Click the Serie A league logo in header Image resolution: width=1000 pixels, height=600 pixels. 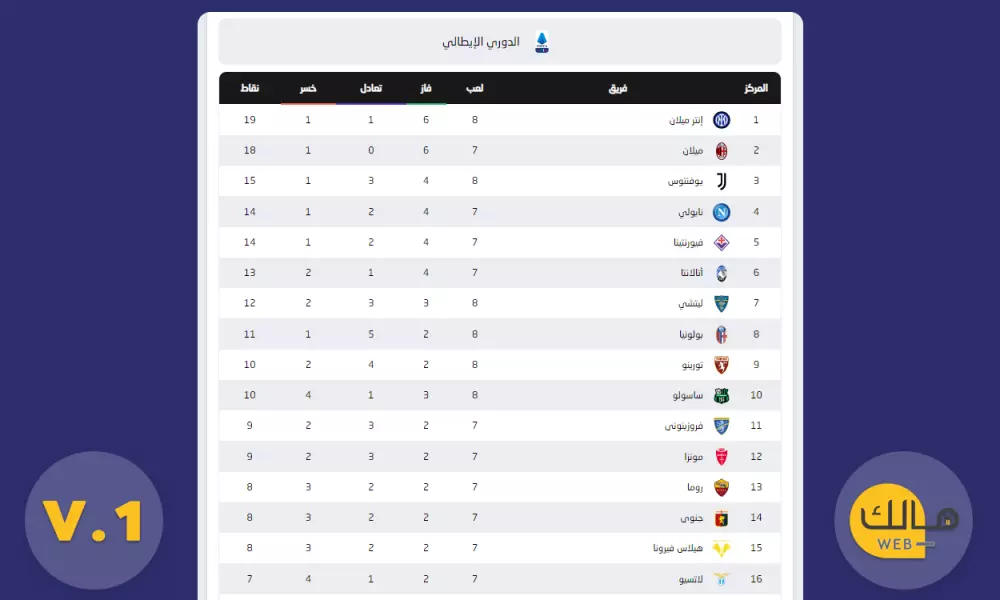click(x=543, y=40)
